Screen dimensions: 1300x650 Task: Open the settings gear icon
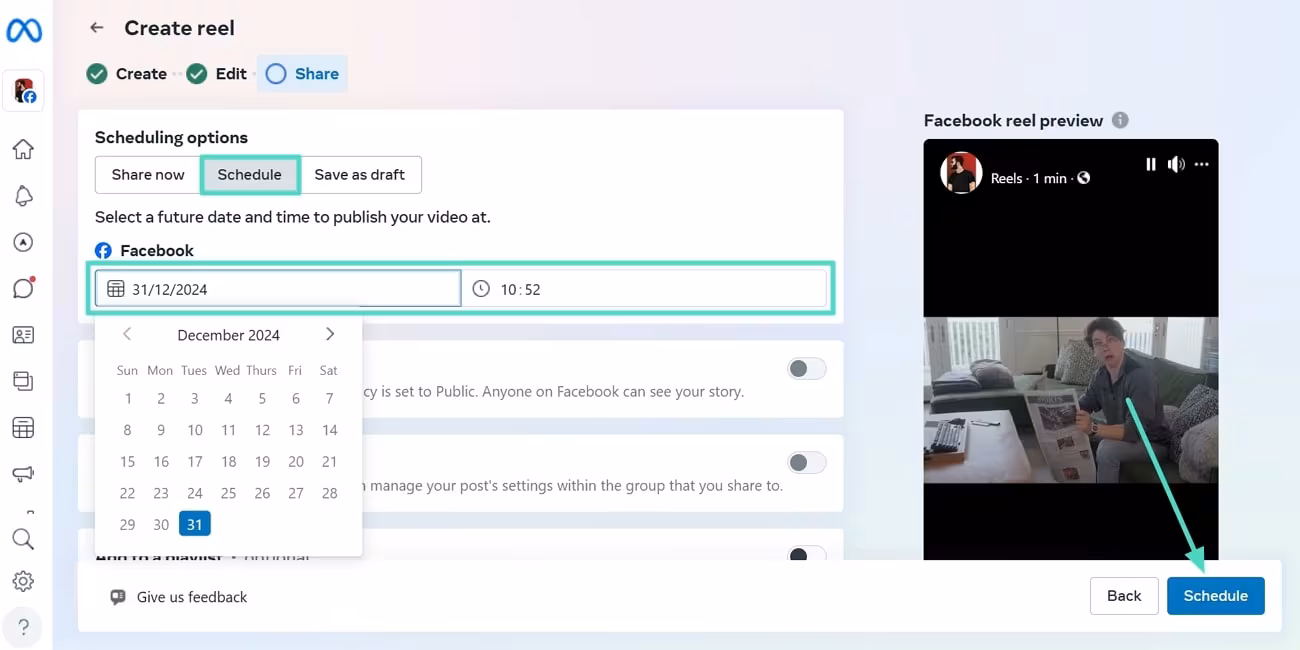point(23,581)
